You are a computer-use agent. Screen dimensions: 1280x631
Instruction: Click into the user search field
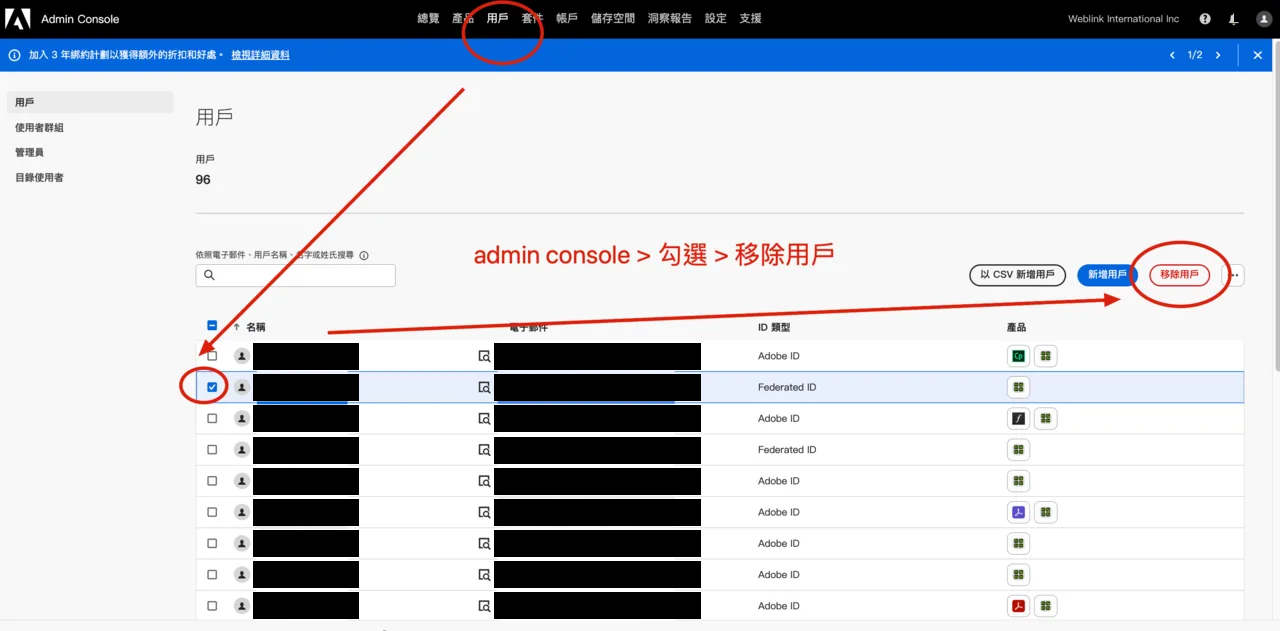[x=296, y=275]
